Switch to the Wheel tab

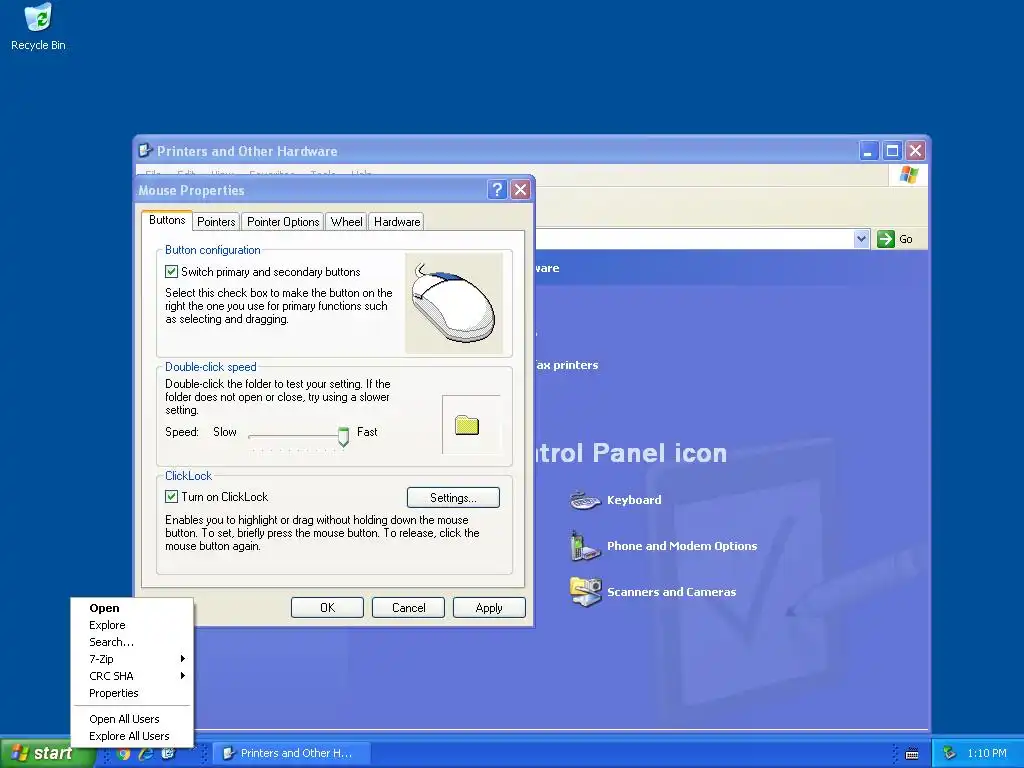point(346,222)
